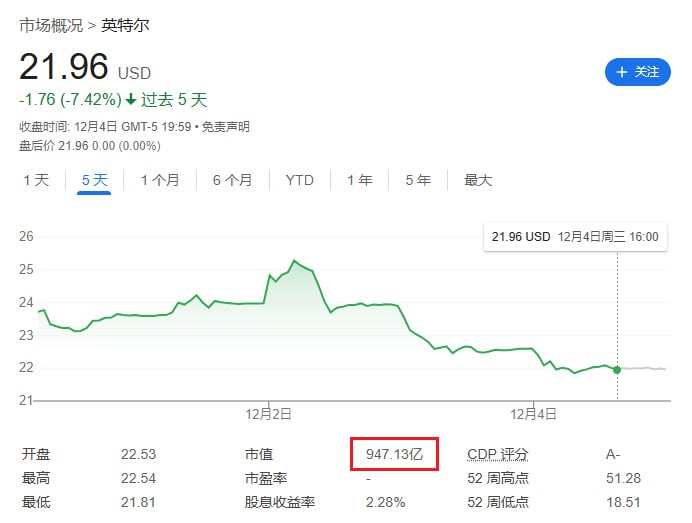Click the 26 y-axis label

[x=26, y=236]
